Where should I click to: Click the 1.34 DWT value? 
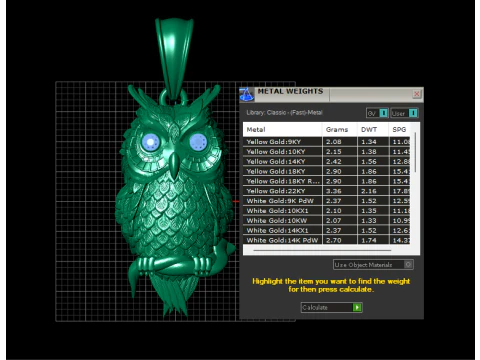(x=369, y=142)
